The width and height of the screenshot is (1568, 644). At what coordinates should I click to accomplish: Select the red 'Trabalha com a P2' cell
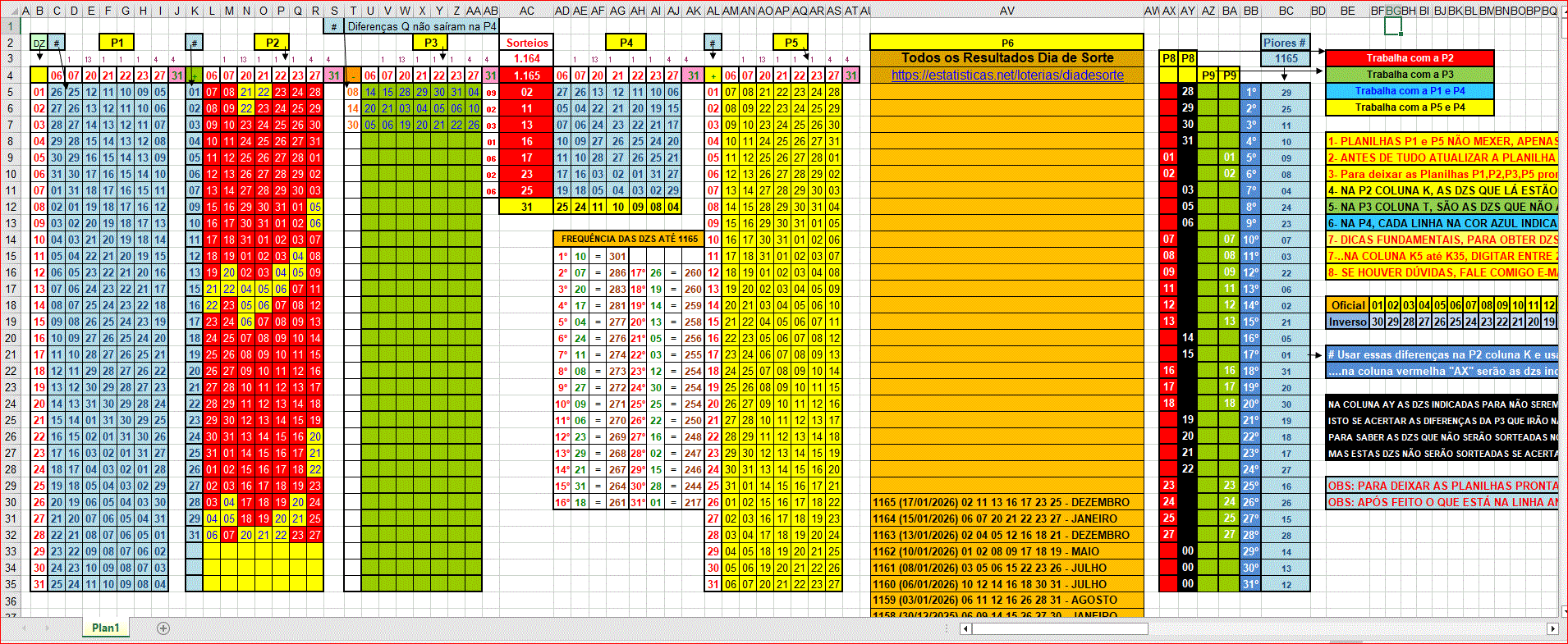tap(1409, 58)
